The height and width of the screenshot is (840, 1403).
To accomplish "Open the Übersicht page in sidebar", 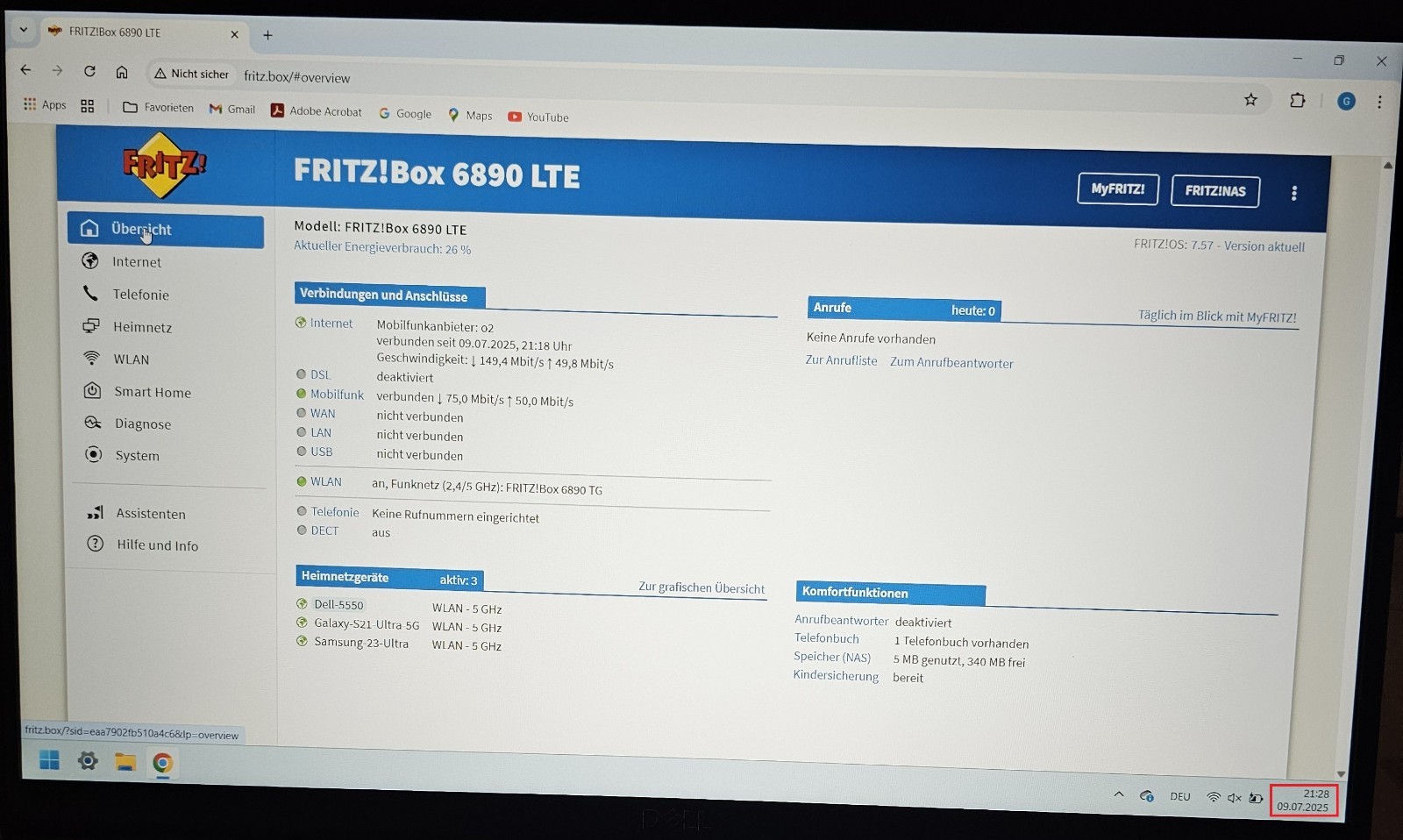I will [166, 230].
